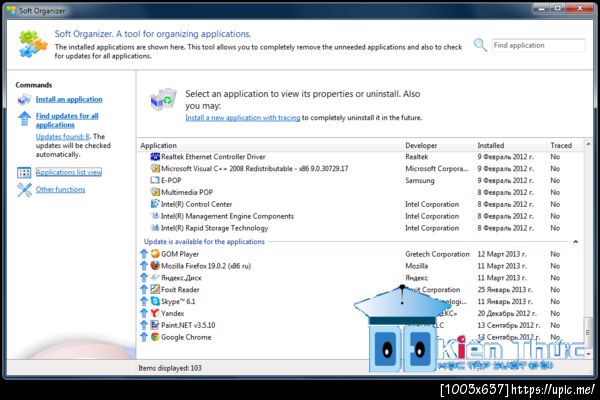600x400 pixels.
Task: Click the list scrollbar up arrow
Action: [x=588, y=144]
